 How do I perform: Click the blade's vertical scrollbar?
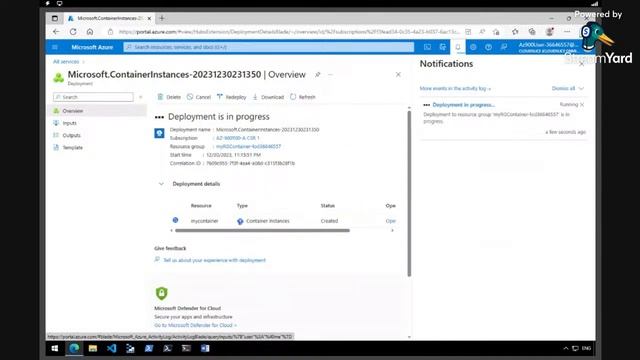pyautogui.click(x=409, y=194)
